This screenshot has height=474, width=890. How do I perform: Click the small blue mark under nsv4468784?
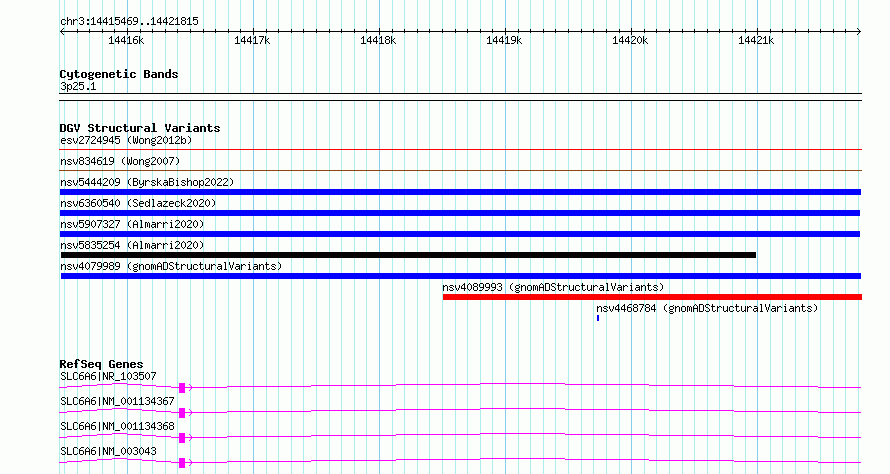(598, 318)
